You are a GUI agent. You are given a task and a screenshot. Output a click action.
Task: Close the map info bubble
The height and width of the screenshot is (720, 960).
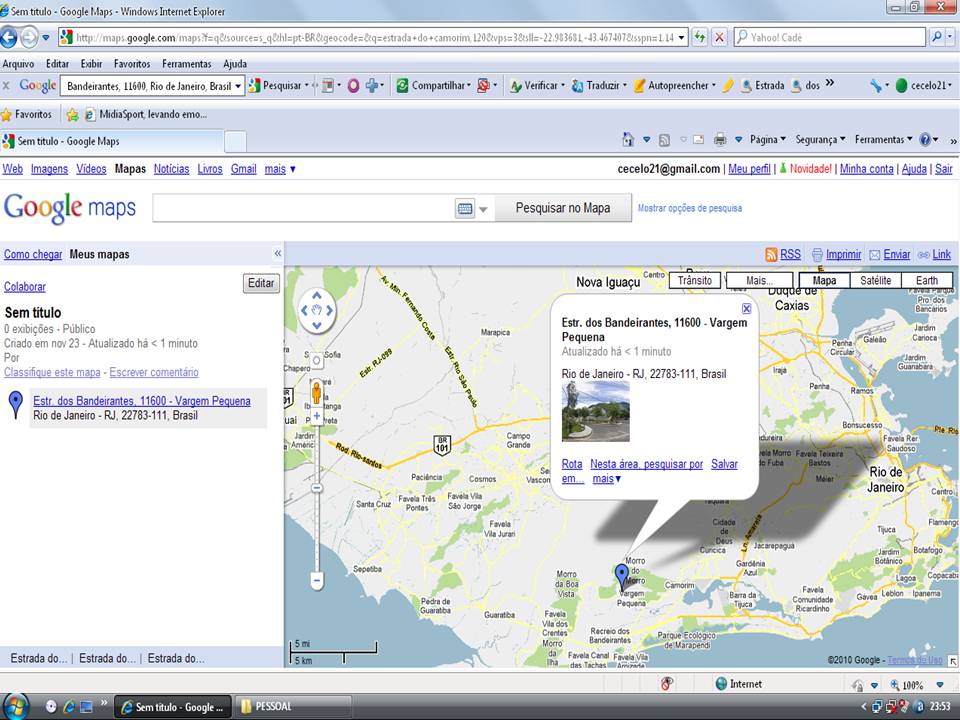(746, 308)
